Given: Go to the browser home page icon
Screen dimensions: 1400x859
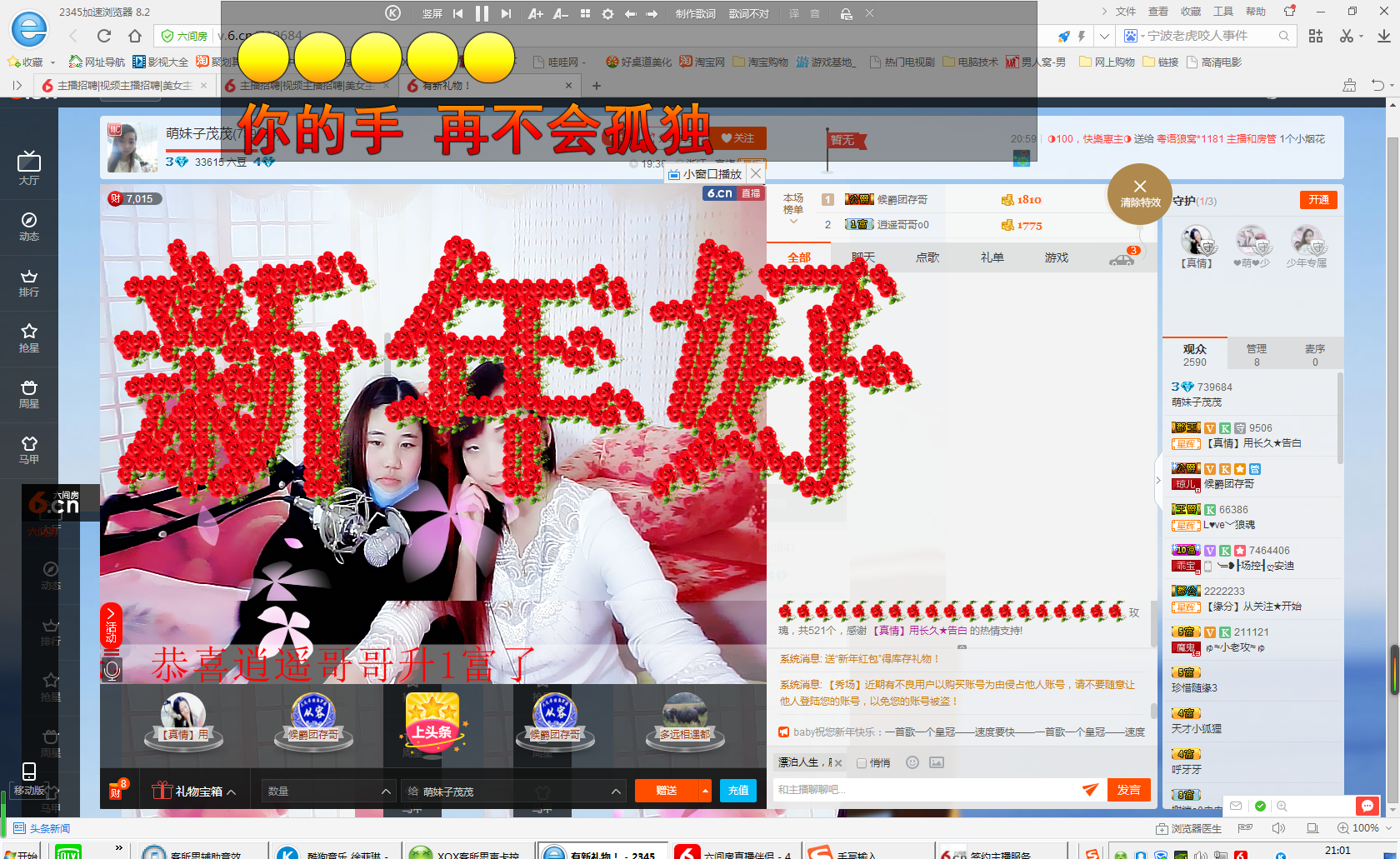Looking at the screenshot, I should [135, 36].
